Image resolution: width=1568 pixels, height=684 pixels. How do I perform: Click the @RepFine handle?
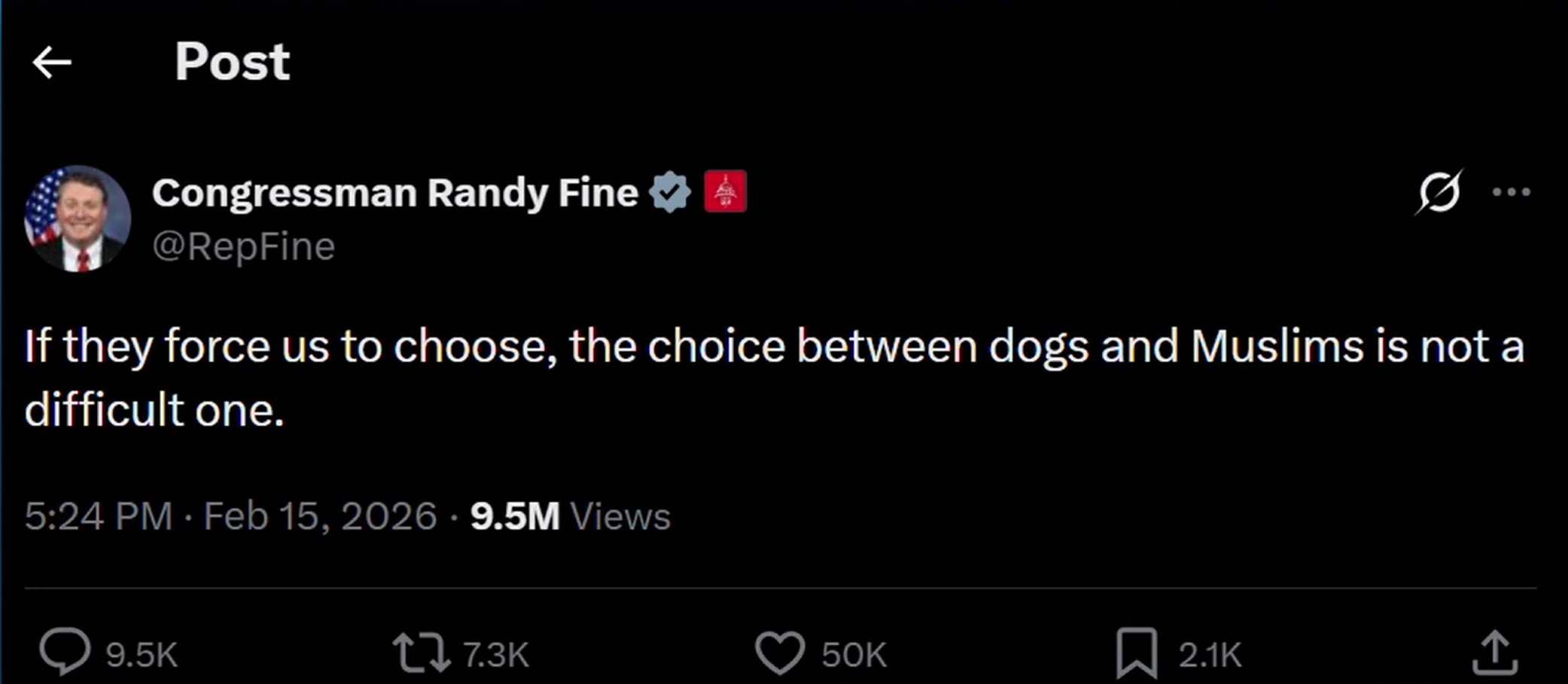243,246
